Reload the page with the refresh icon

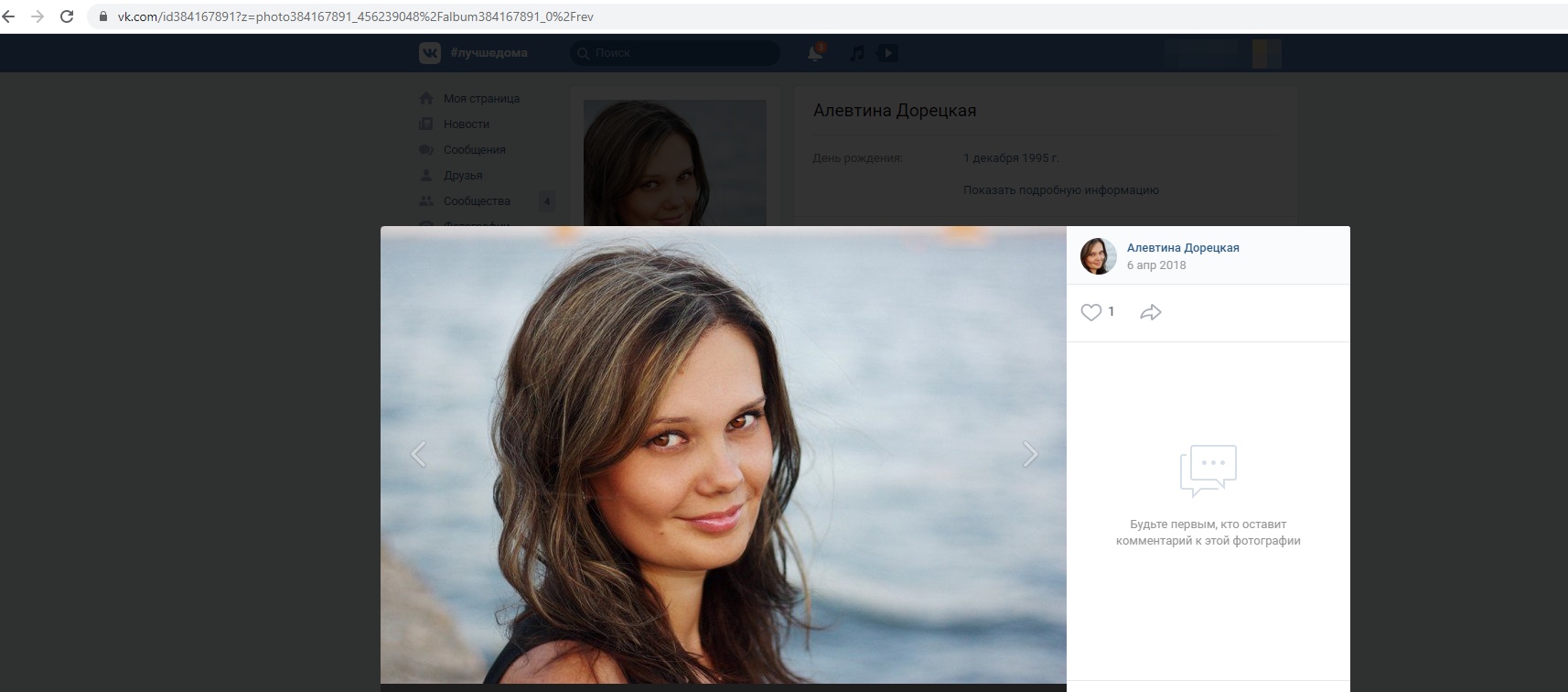(67, 16)
